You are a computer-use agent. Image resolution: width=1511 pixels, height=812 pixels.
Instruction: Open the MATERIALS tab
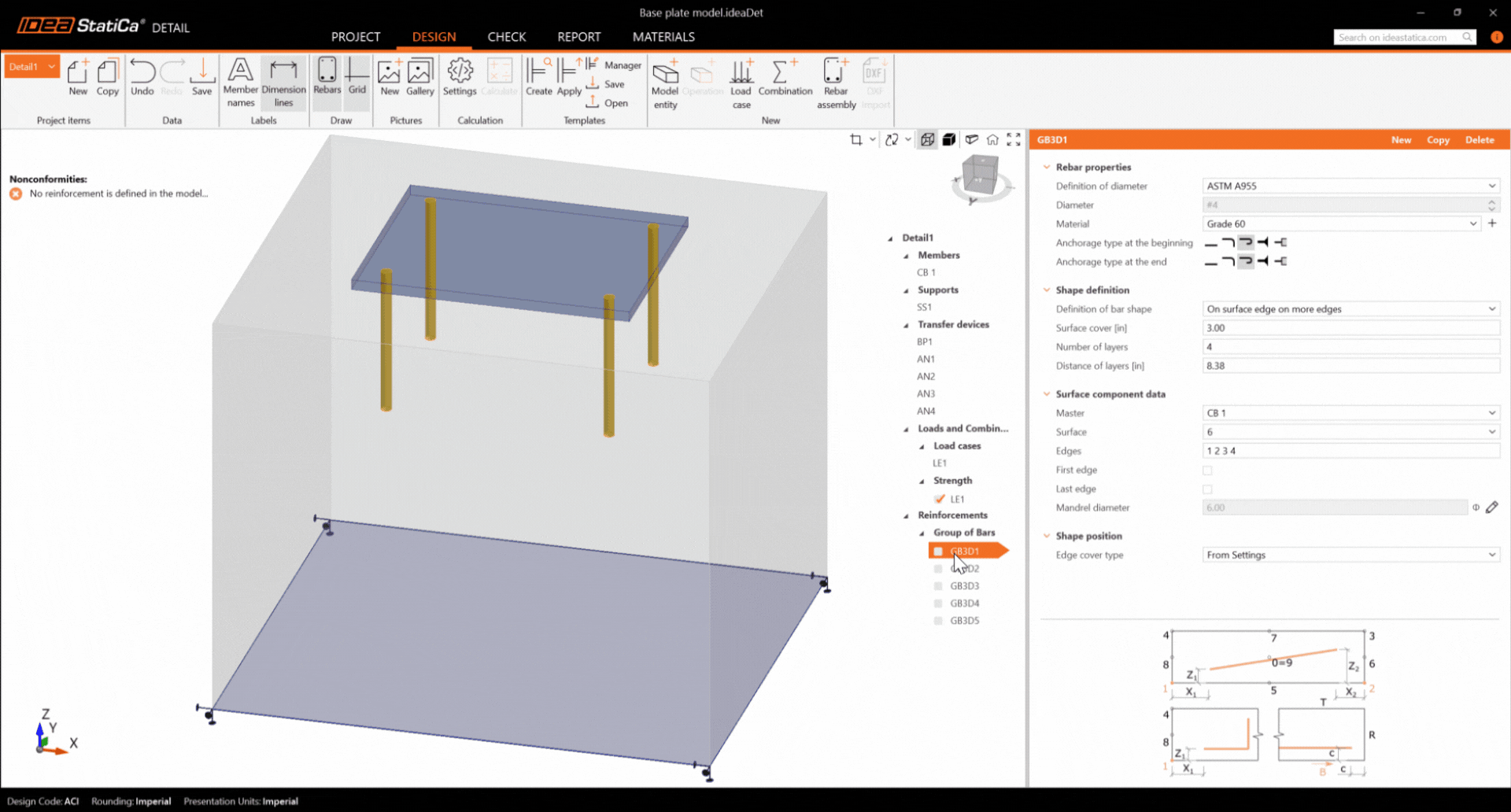[x=663, y=37]
